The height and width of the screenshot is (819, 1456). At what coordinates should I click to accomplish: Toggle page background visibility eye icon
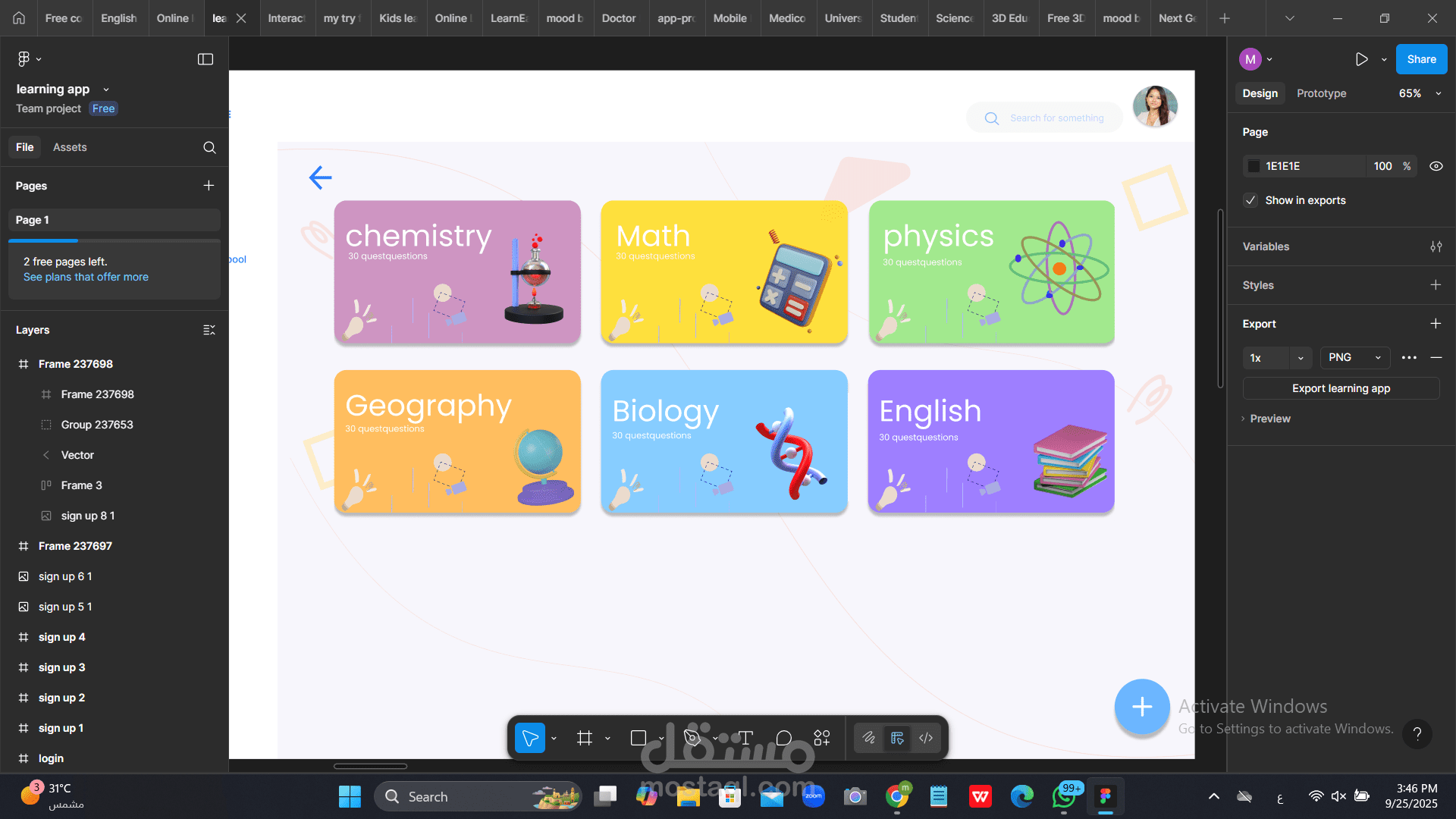[1436, 166]
